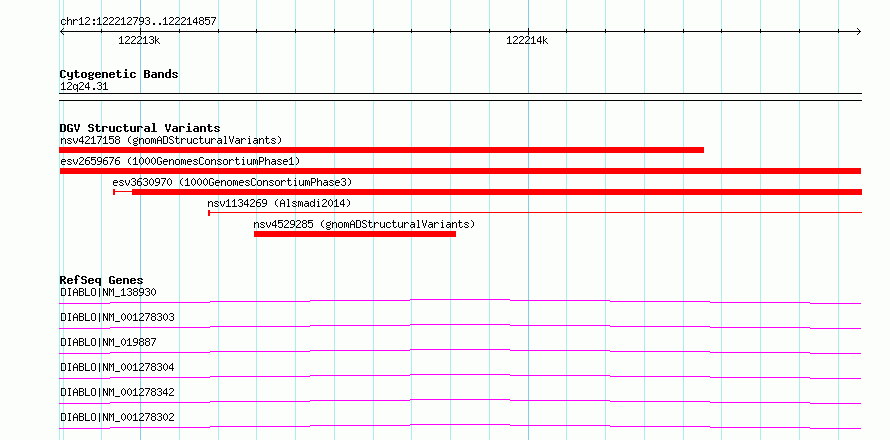Click the 122214k ruler position label

527,40
